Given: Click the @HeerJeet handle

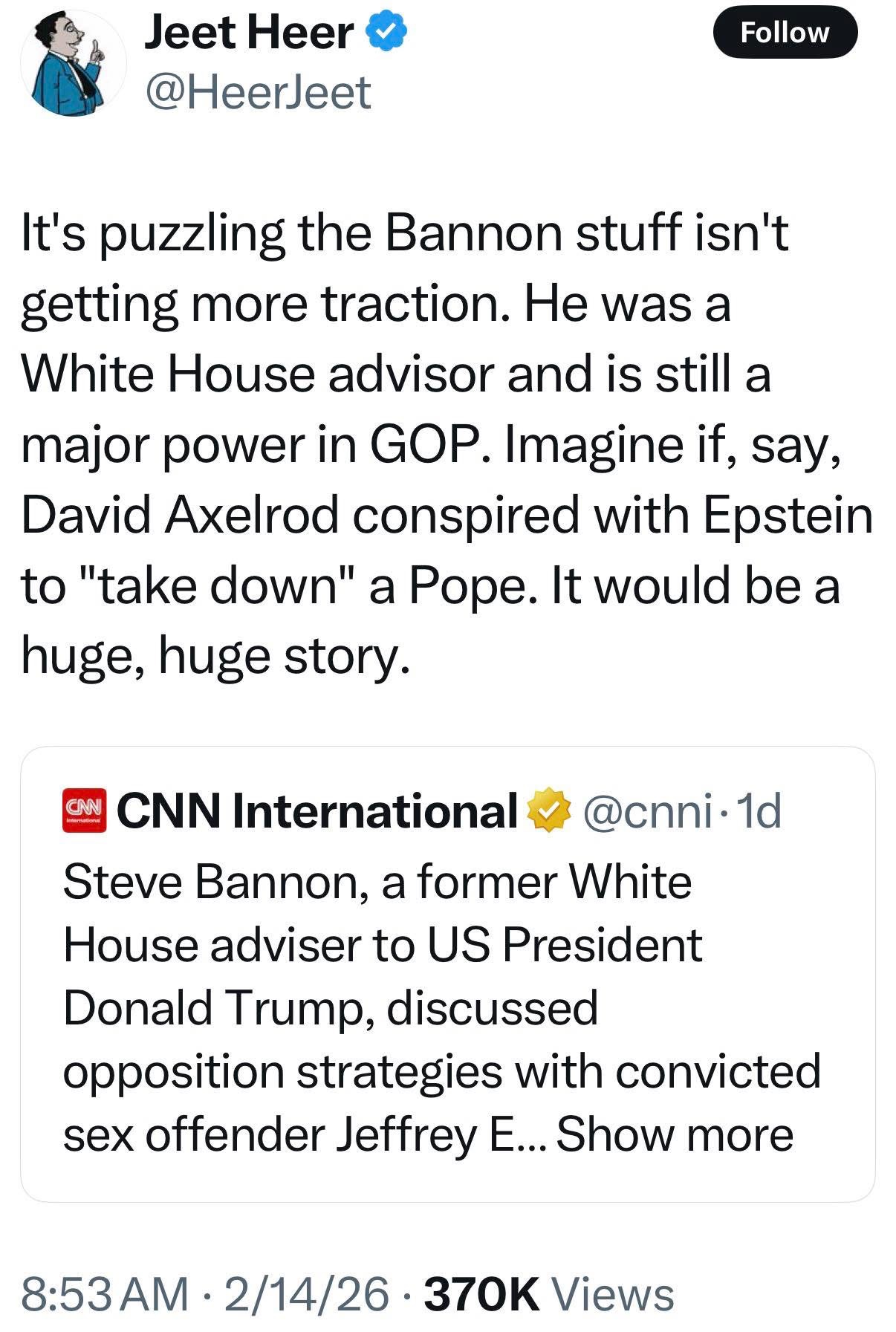Looking at the screenshot, I should click(258, 92).
